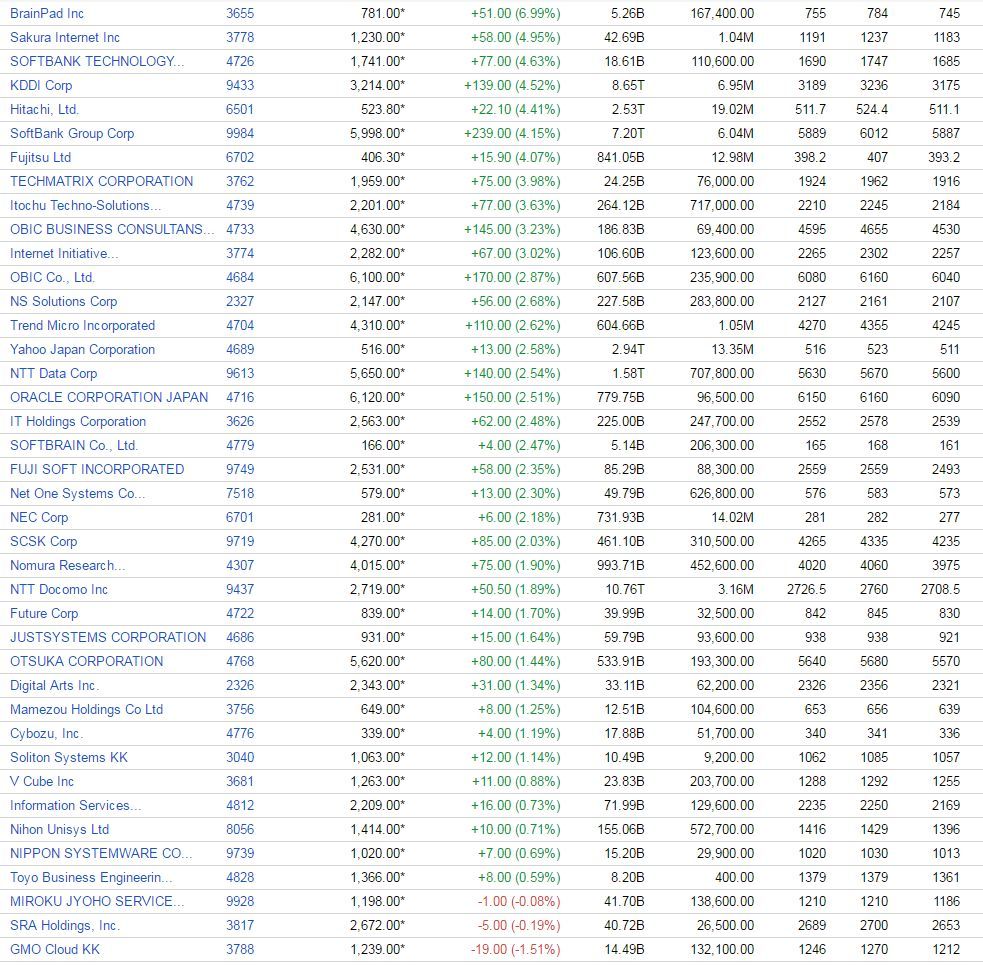983x965 pixels.
Task: Click ticker code 3655
Action: (240, 13)
